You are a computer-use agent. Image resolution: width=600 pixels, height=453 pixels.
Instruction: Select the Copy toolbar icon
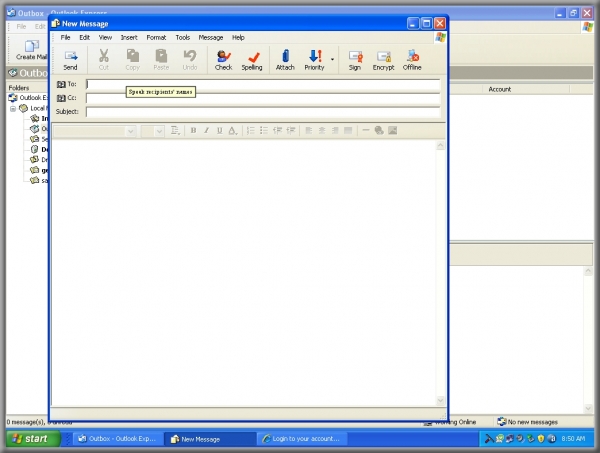pos(133,60)
